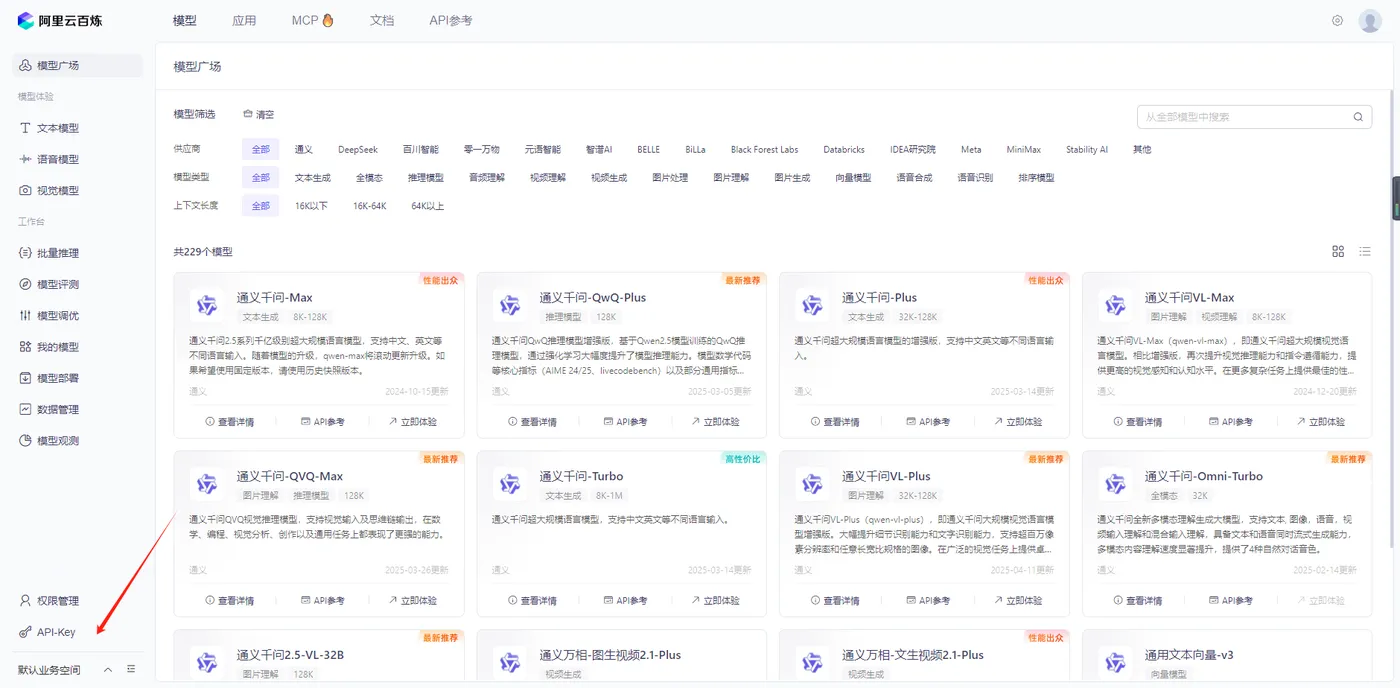Filter model type by 向量模型
The image size is (1400, 688).
tap(853, 177)
